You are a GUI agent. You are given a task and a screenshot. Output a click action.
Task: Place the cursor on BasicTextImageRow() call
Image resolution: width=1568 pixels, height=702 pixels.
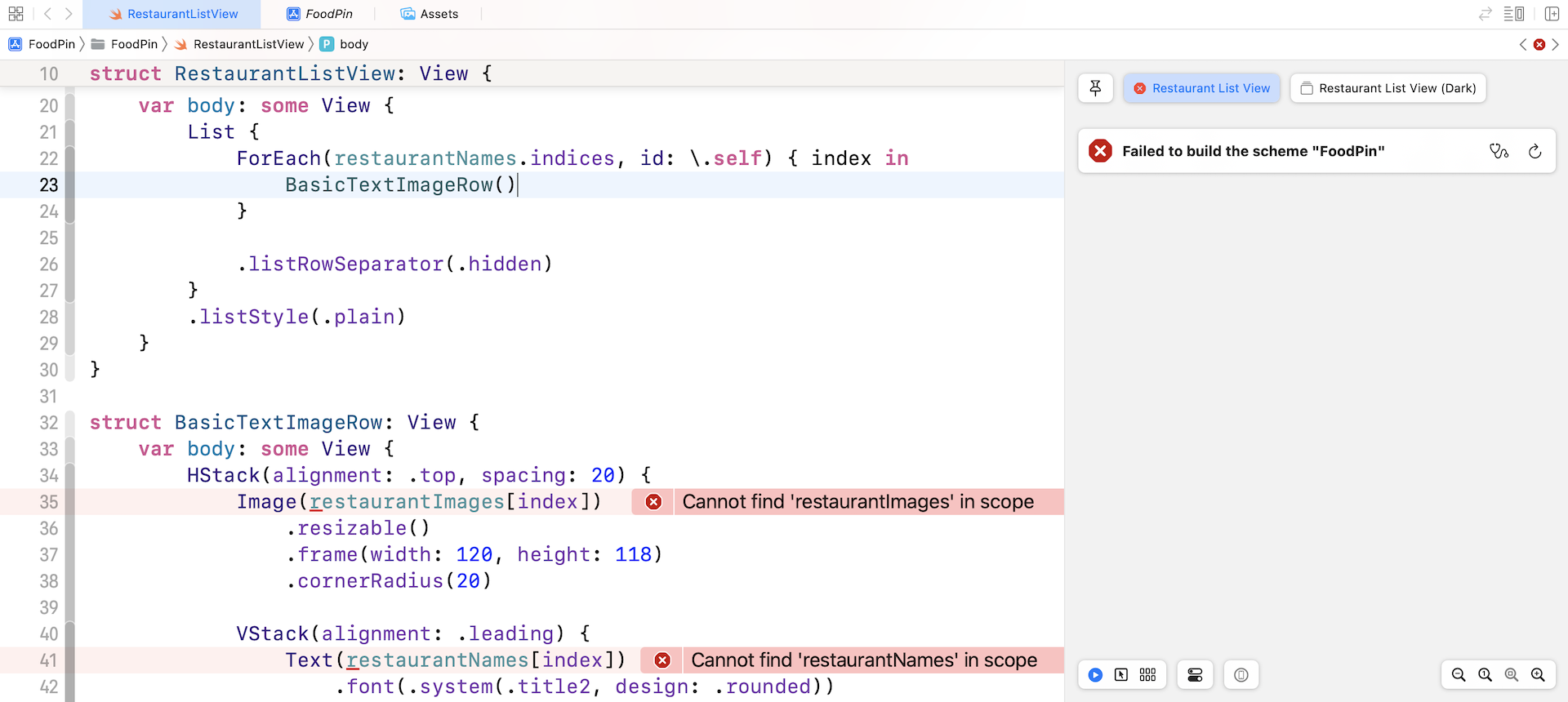coord(400,185)
